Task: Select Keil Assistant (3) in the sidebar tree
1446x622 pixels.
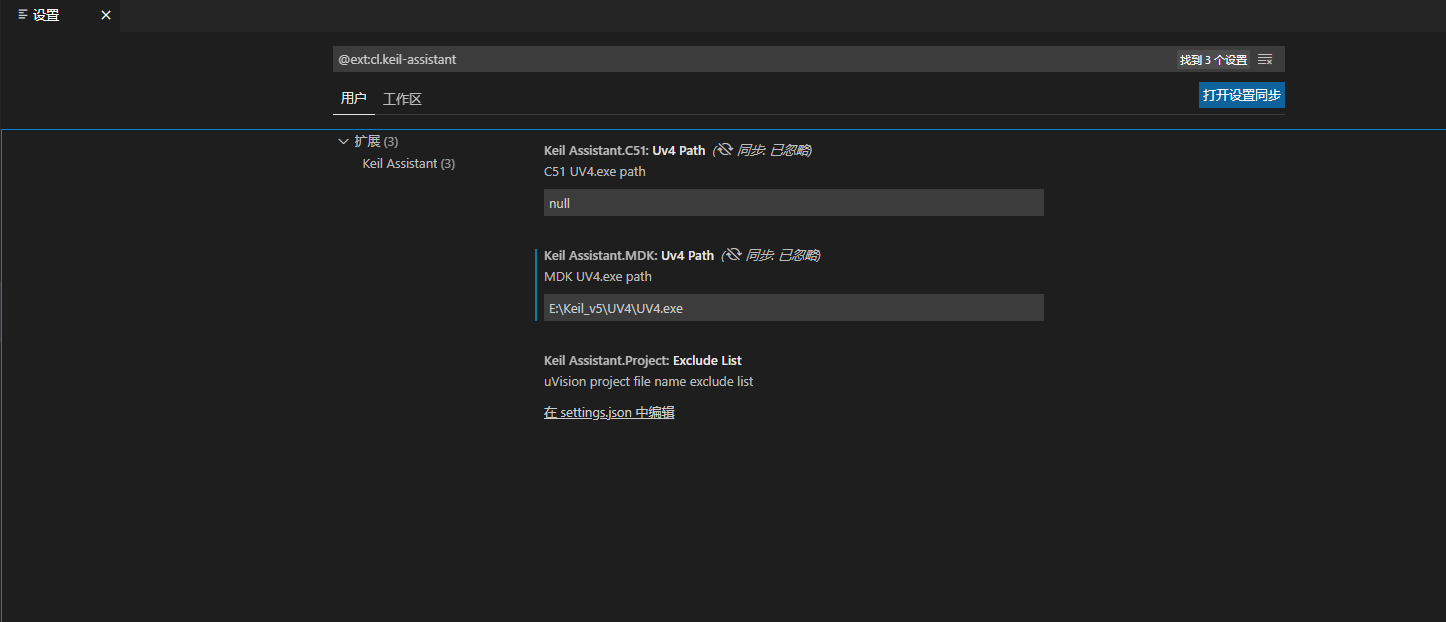Action: (x=408, y=163)
